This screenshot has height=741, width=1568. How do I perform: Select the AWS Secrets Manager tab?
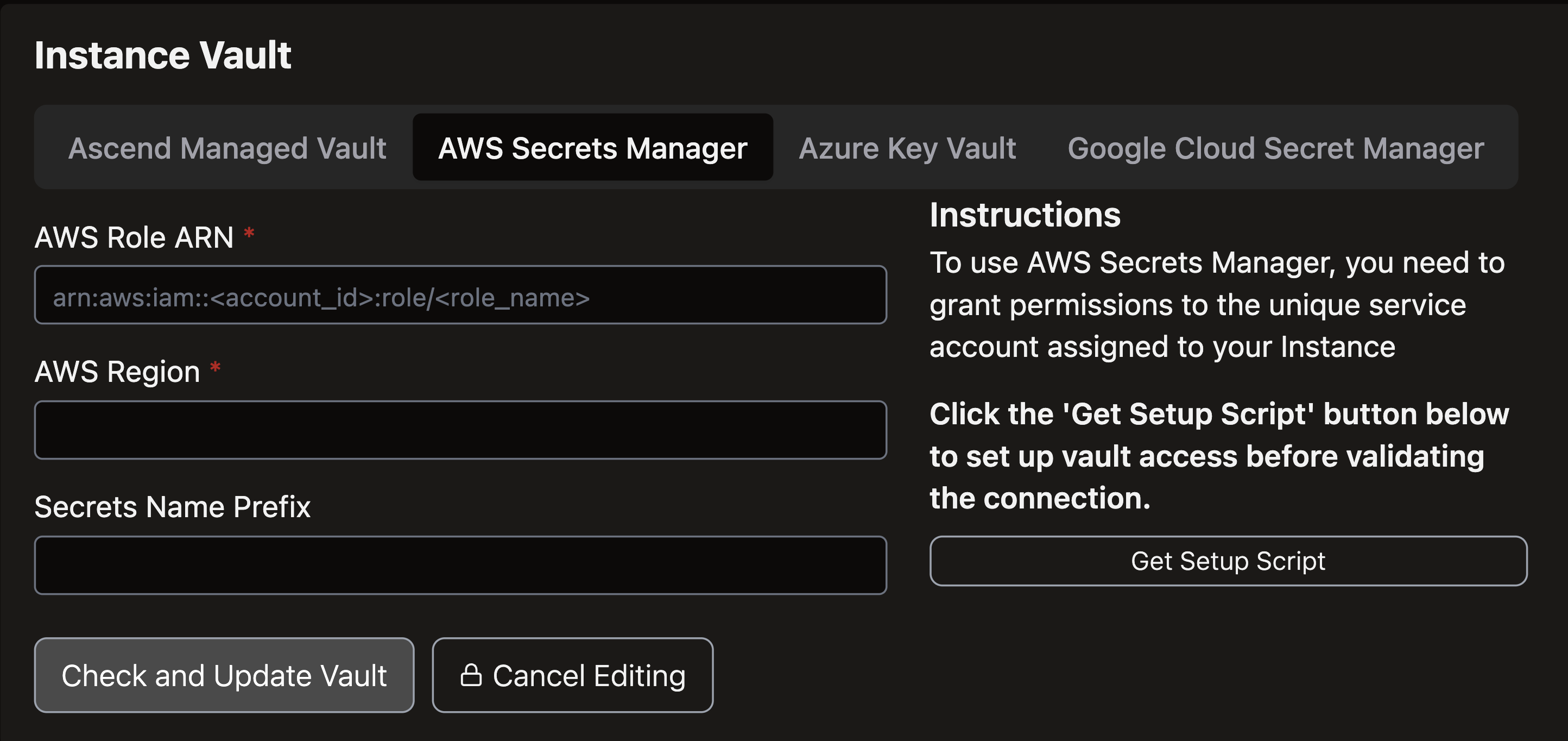point(592,148)
